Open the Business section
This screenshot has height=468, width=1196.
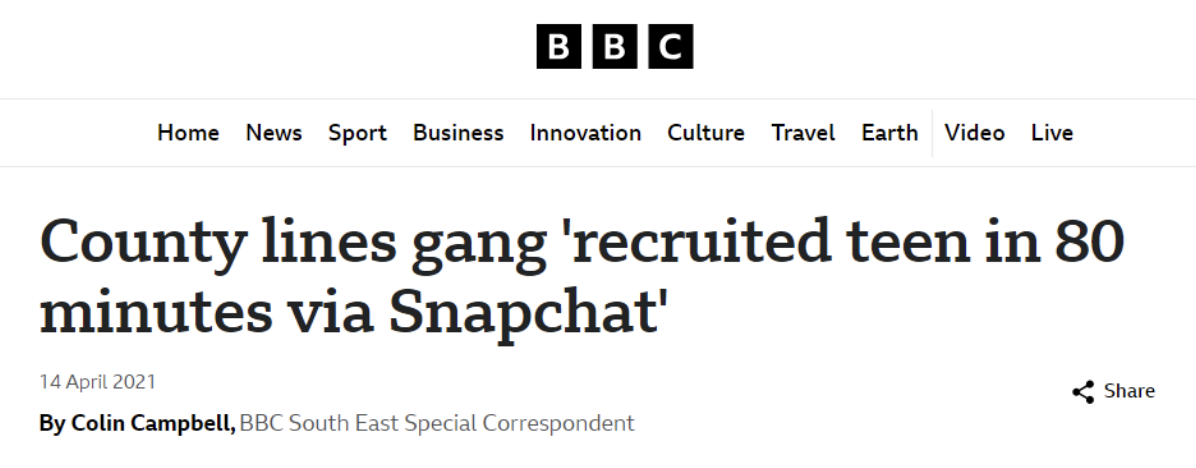(x=458, y=133)
